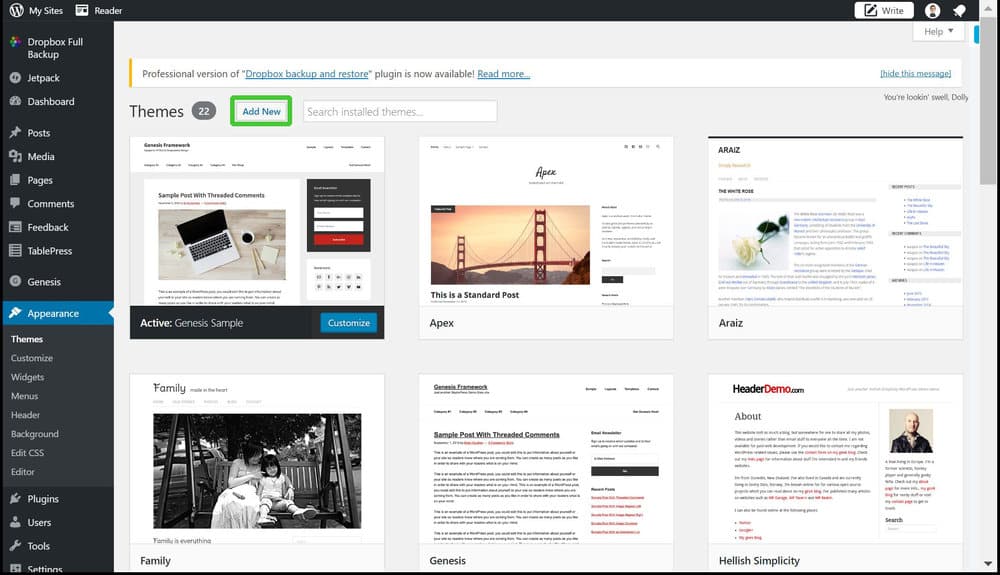
Task: Click the TablePress table icon
Action: tap(15, 251)
